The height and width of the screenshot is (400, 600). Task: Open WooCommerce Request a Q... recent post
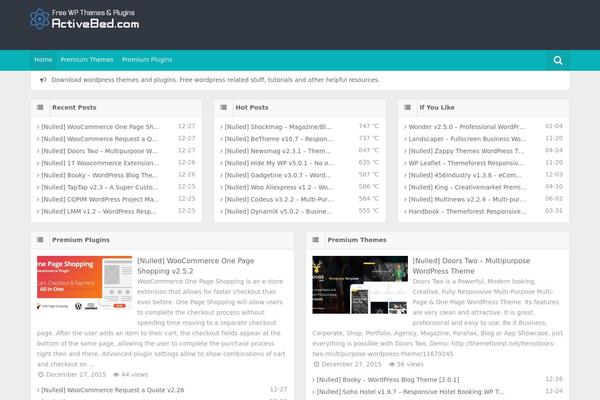coord(99,139)
